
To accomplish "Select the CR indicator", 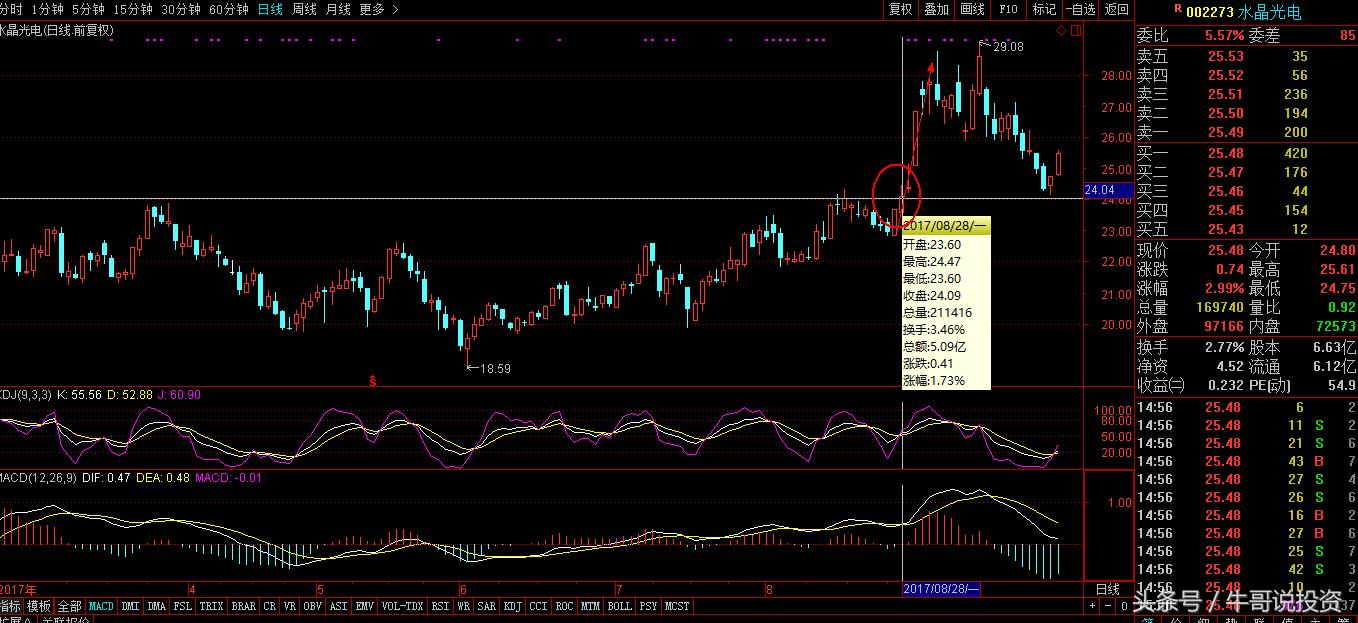I will (269, 606).
